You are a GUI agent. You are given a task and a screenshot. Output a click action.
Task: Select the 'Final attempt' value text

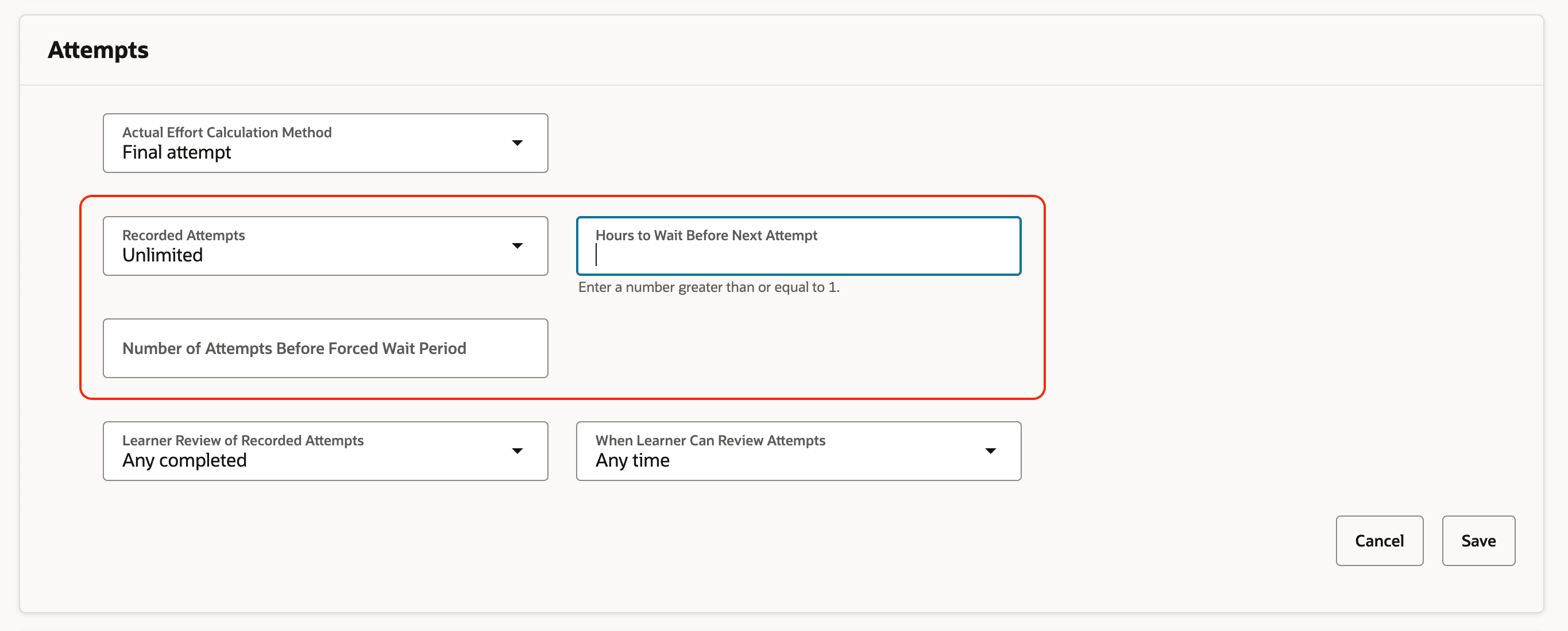tap(176, 153)
